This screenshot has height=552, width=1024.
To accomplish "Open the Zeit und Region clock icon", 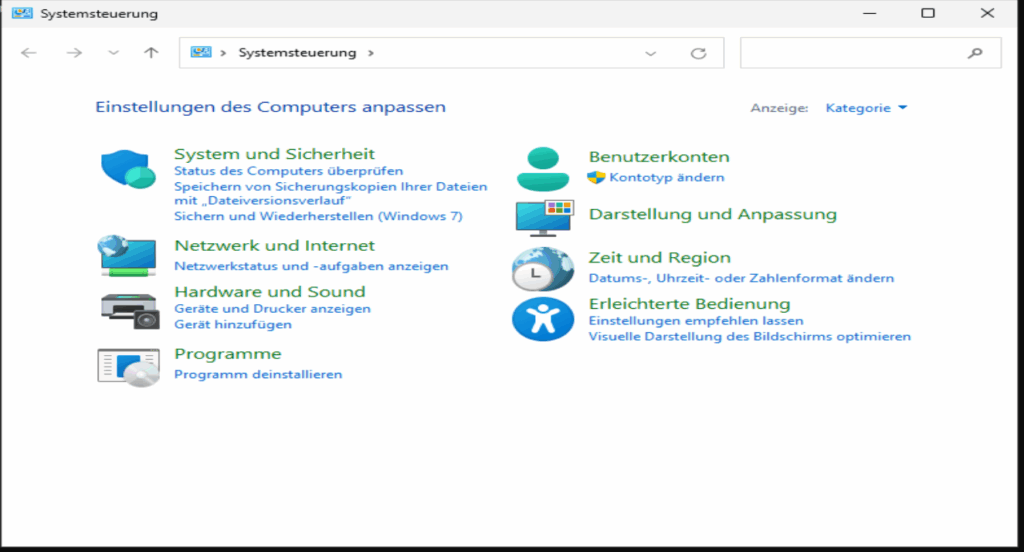I will click(543, 268).
